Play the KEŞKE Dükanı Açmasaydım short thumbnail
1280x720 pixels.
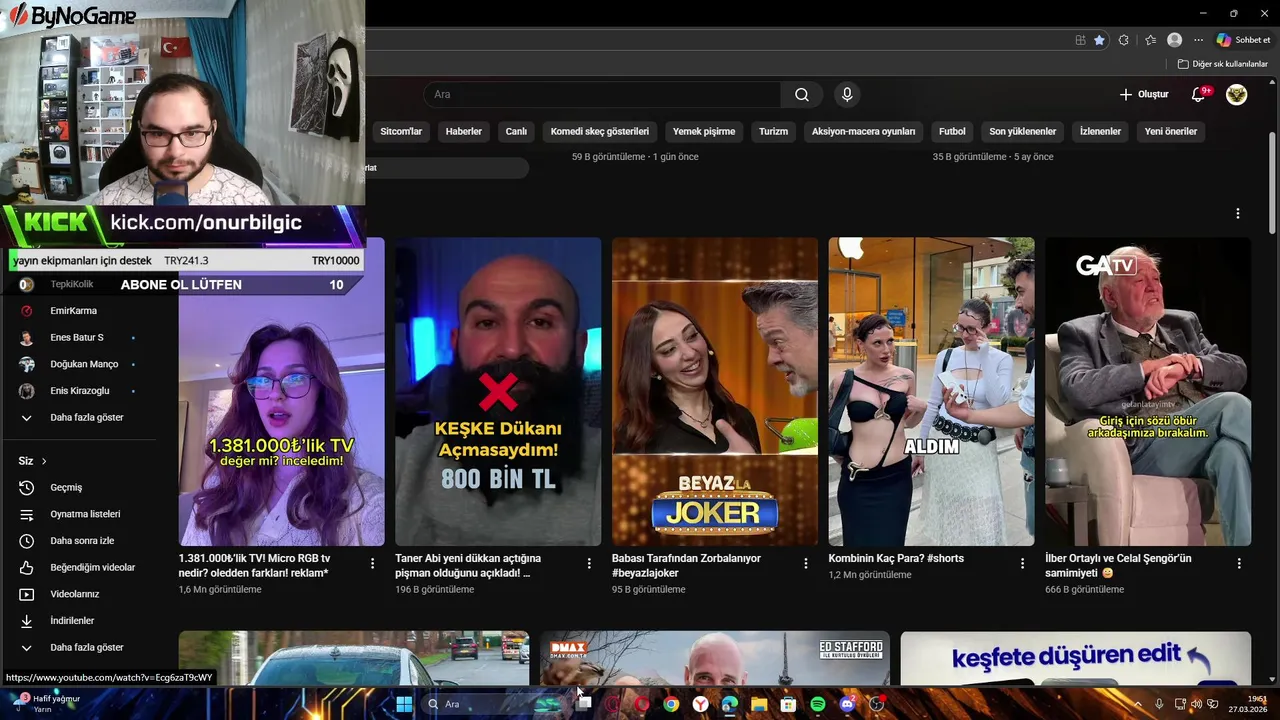click(x=498, y=391)
